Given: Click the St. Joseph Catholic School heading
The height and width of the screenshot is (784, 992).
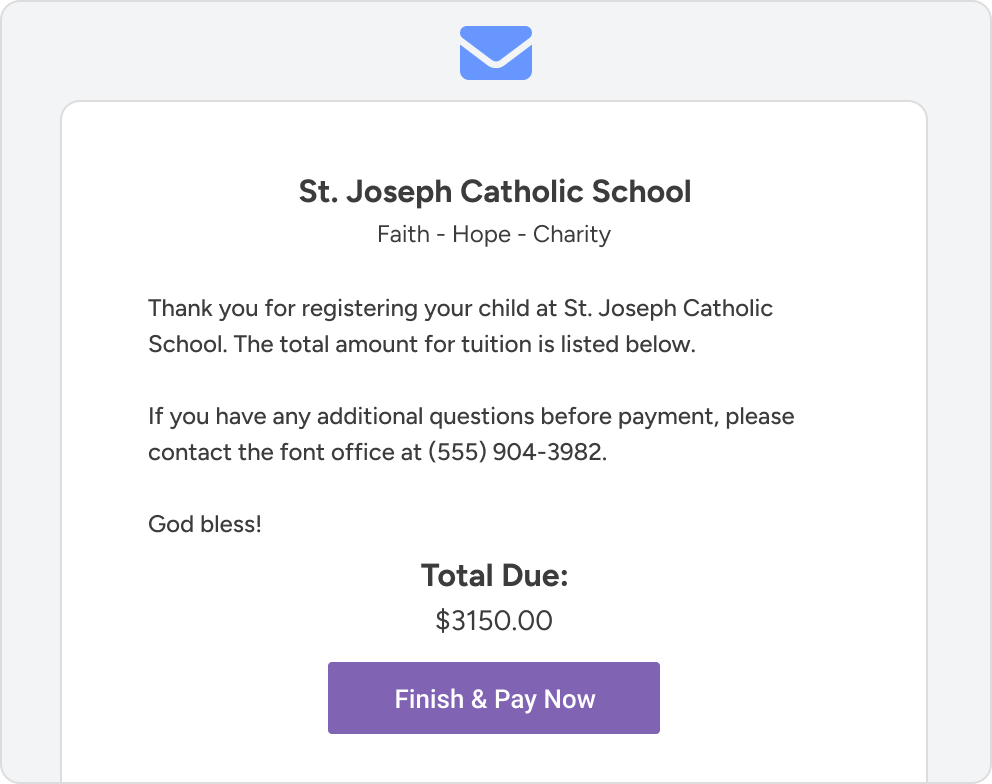Looking at the screenshot, I should [495, 191].
